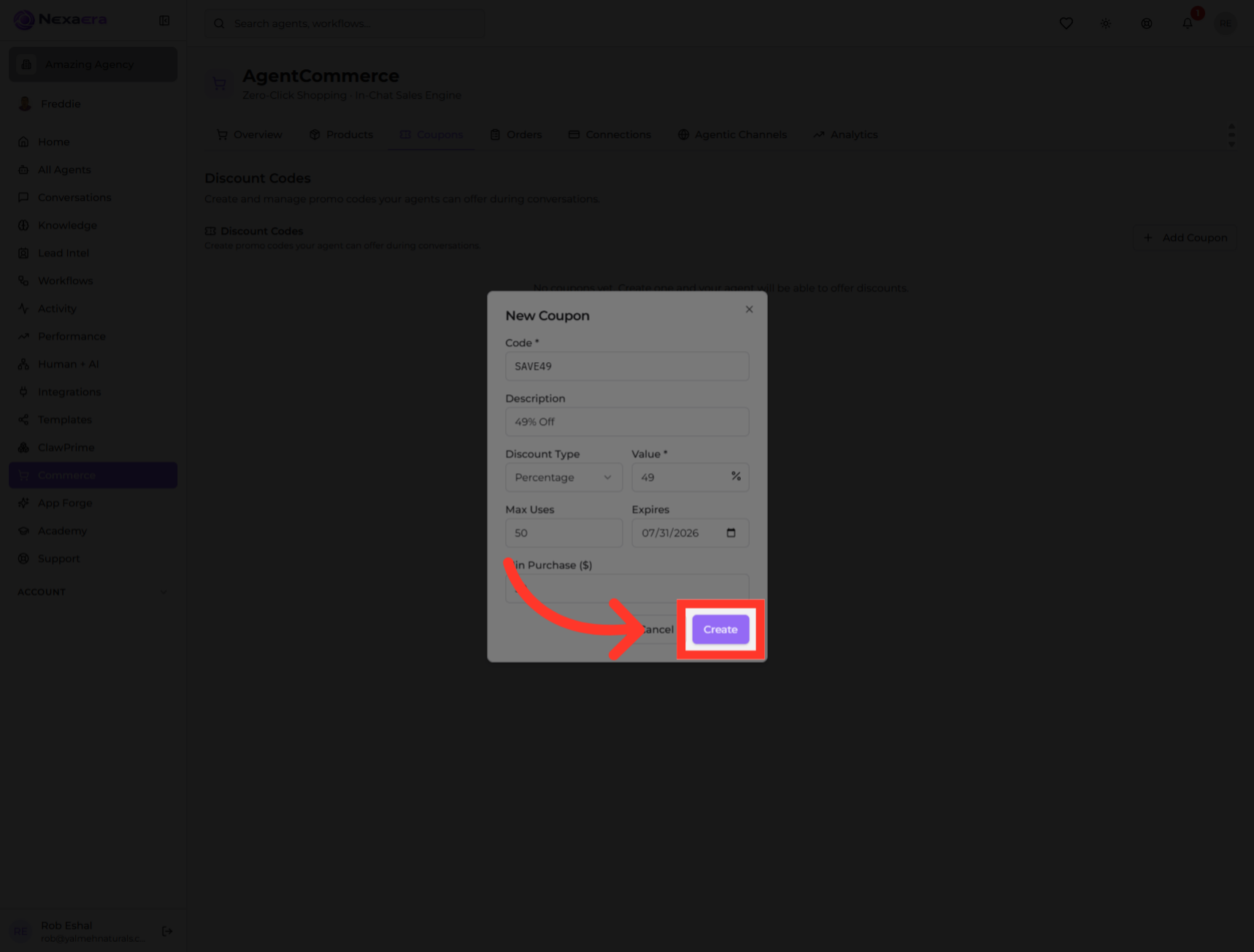Open Templates in sidebar
The height and width of the screenshot is (952, 1254).
[x=93, y=420]
